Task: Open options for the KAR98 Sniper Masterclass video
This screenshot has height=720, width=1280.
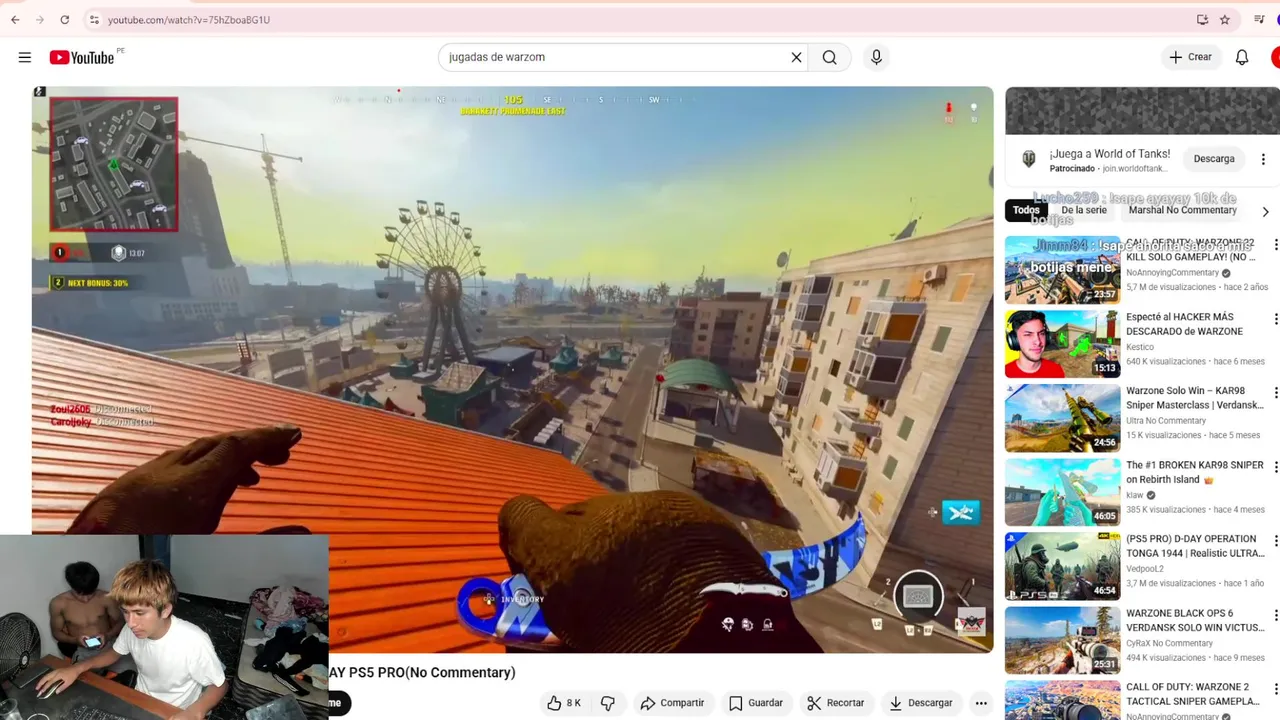Action: 1275,393
